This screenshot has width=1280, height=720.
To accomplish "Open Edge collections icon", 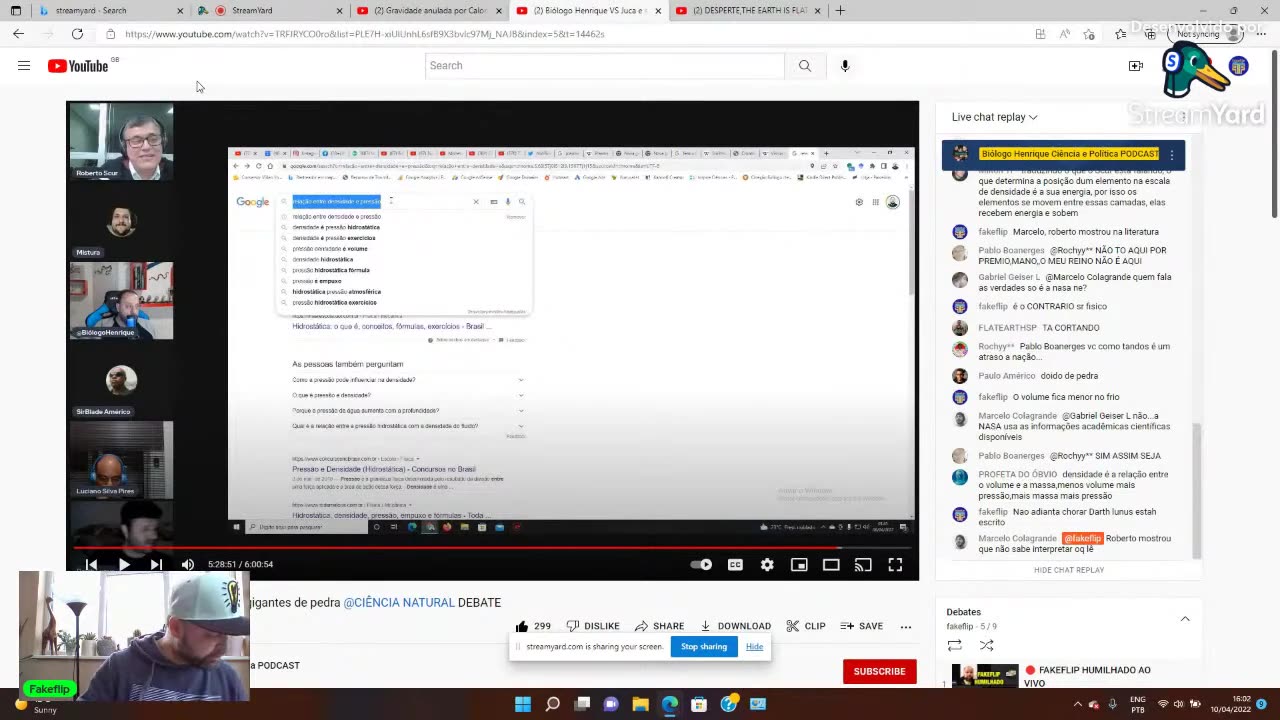I will (1150, 34).
